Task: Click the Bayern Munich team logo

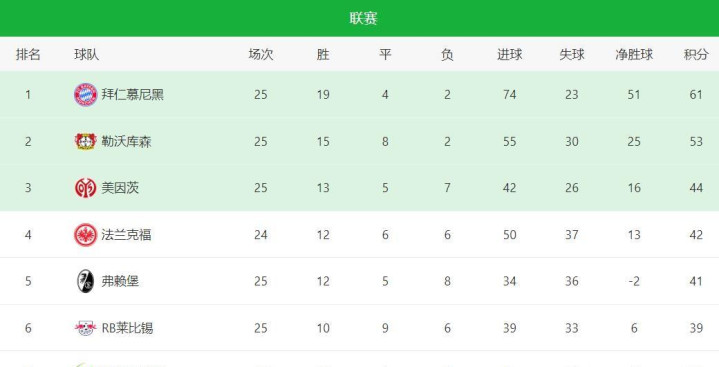Action: [x=86, y=95]
